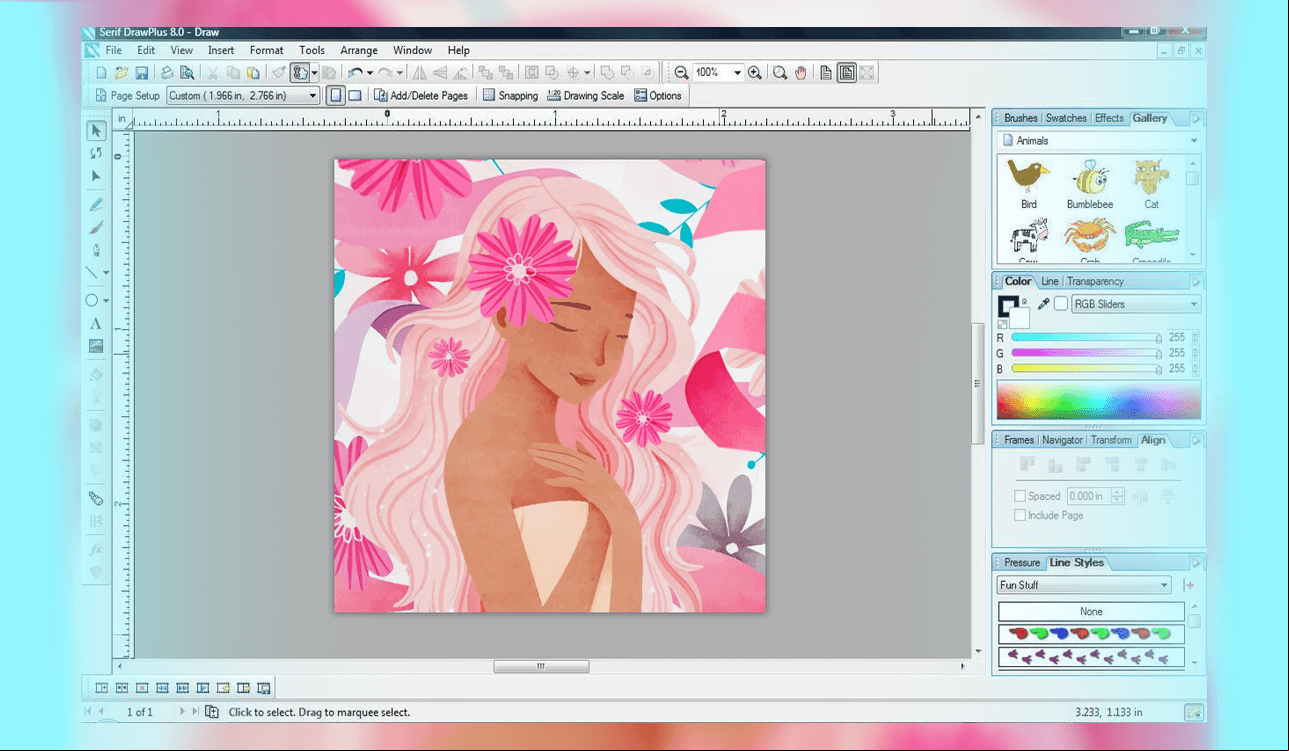Adjust the R color slider
The height and width of the screenshot is (751, 1289).
[x=1087, y=338]
